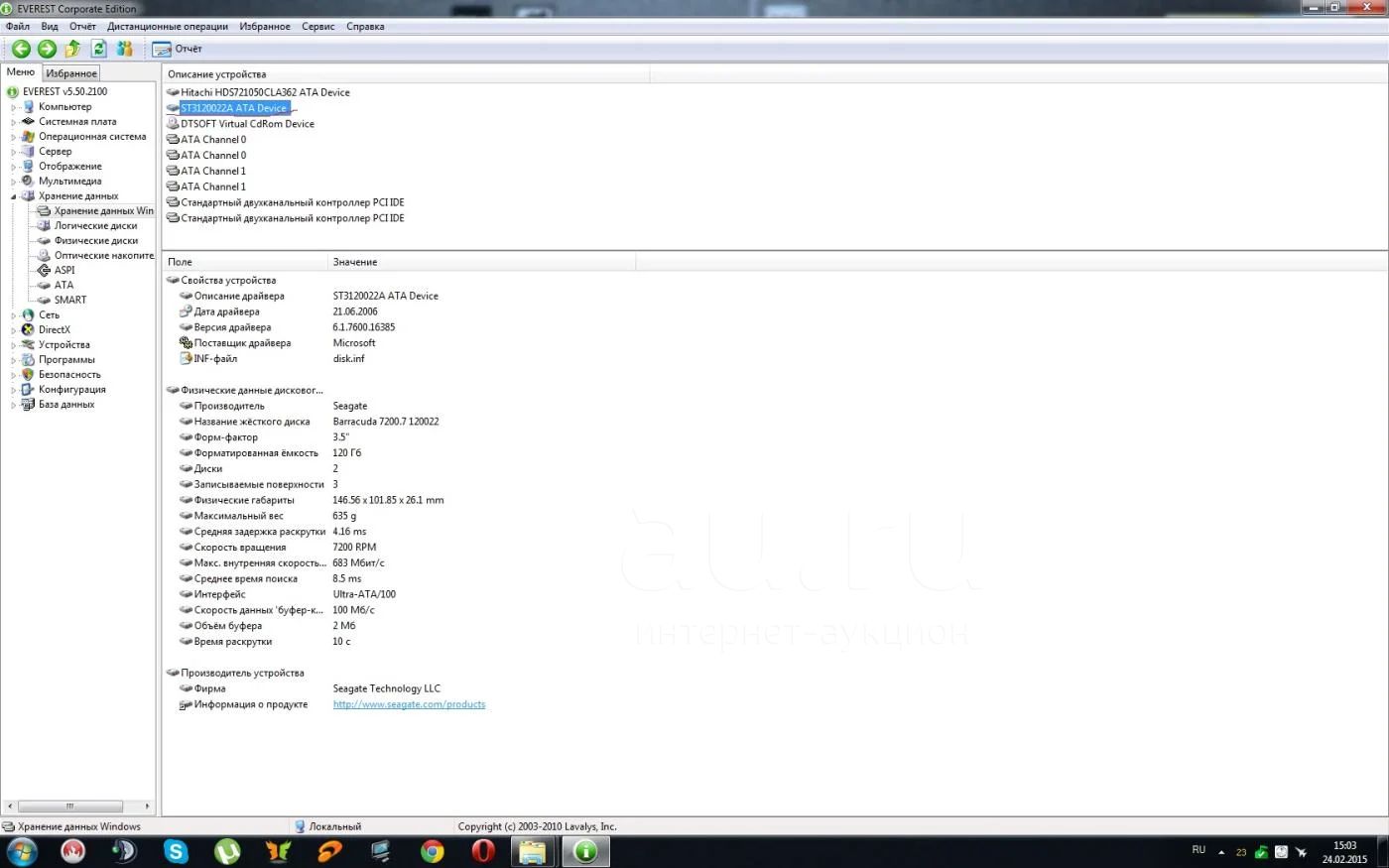Select the SMART tree item

pyautogui.click(x=70, y=301)
